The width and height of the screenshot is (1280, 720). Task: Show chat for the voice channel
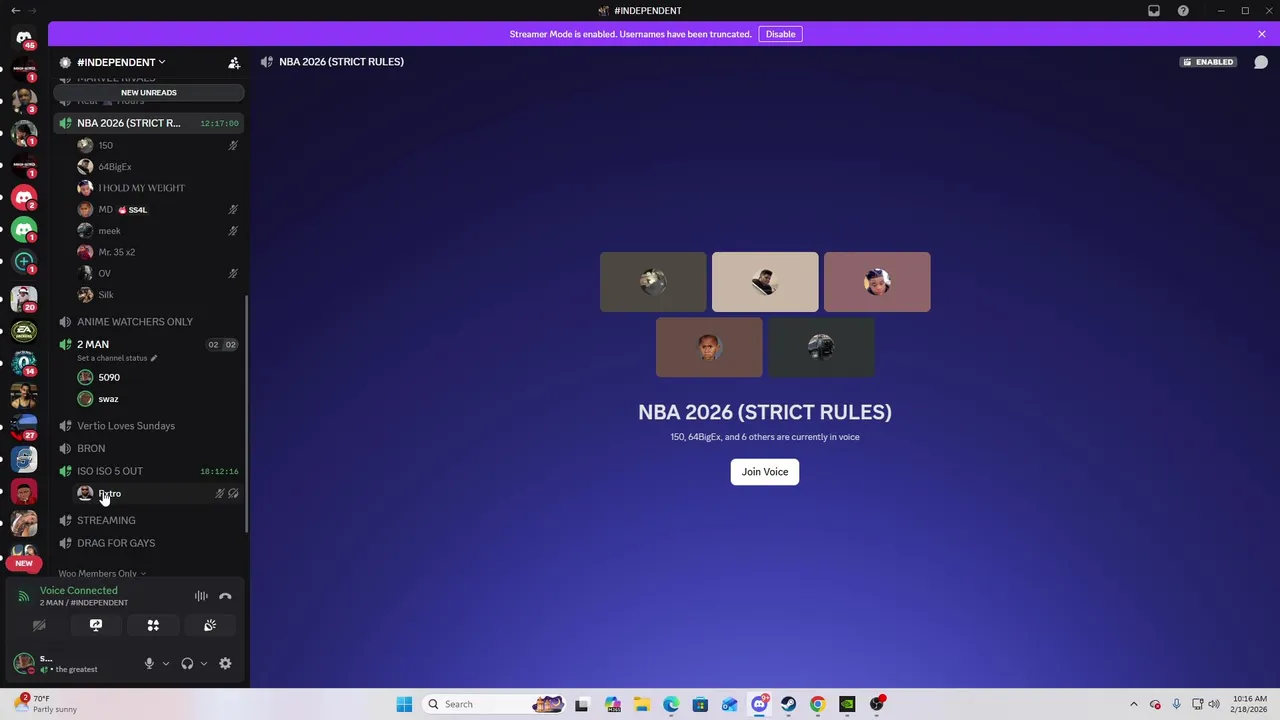coord(1261,62)
